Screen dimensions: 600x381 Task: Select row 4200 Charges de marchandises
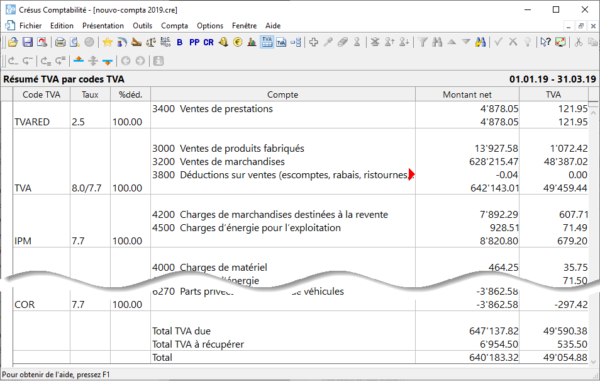(x=300, y=215)
